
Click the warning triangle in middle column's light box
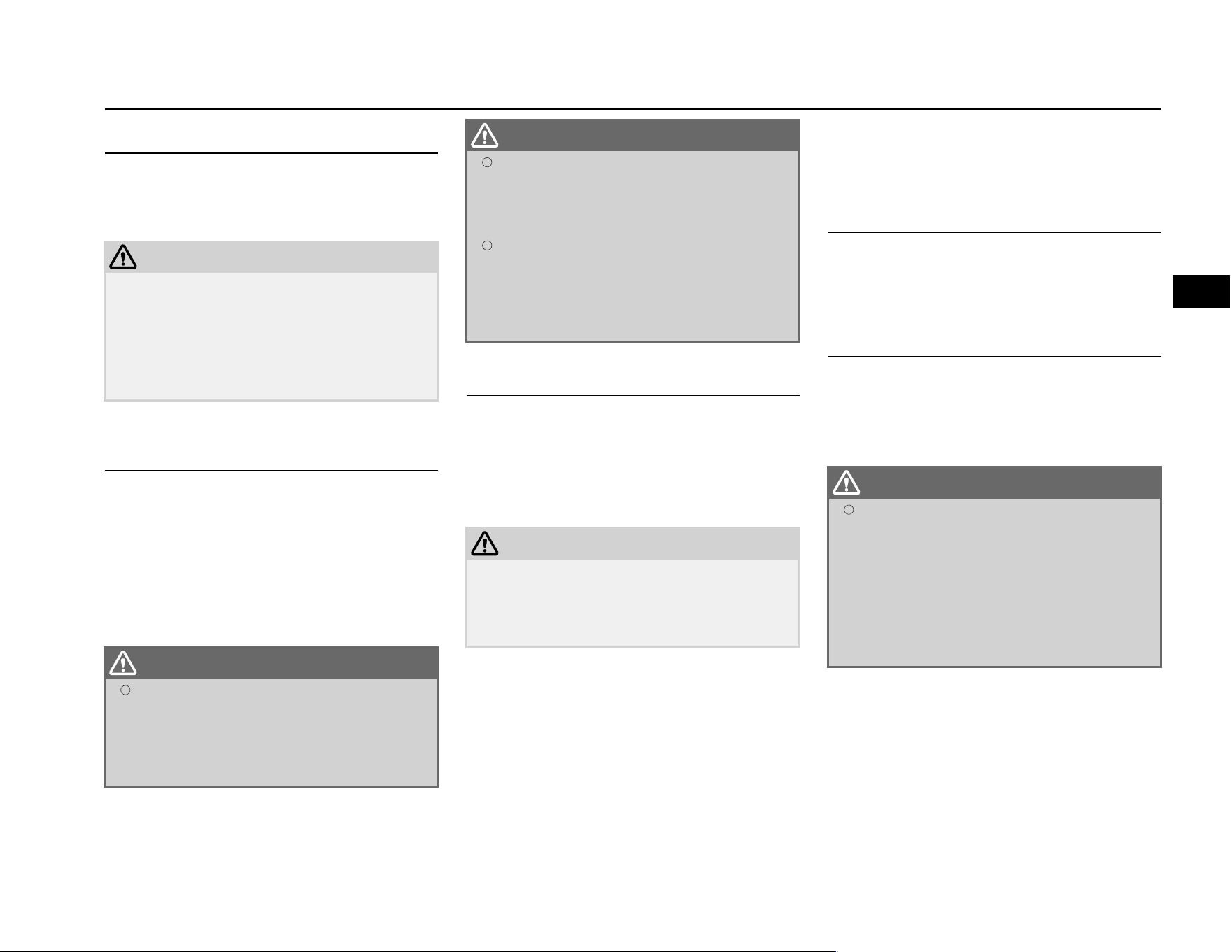[485, 544]
